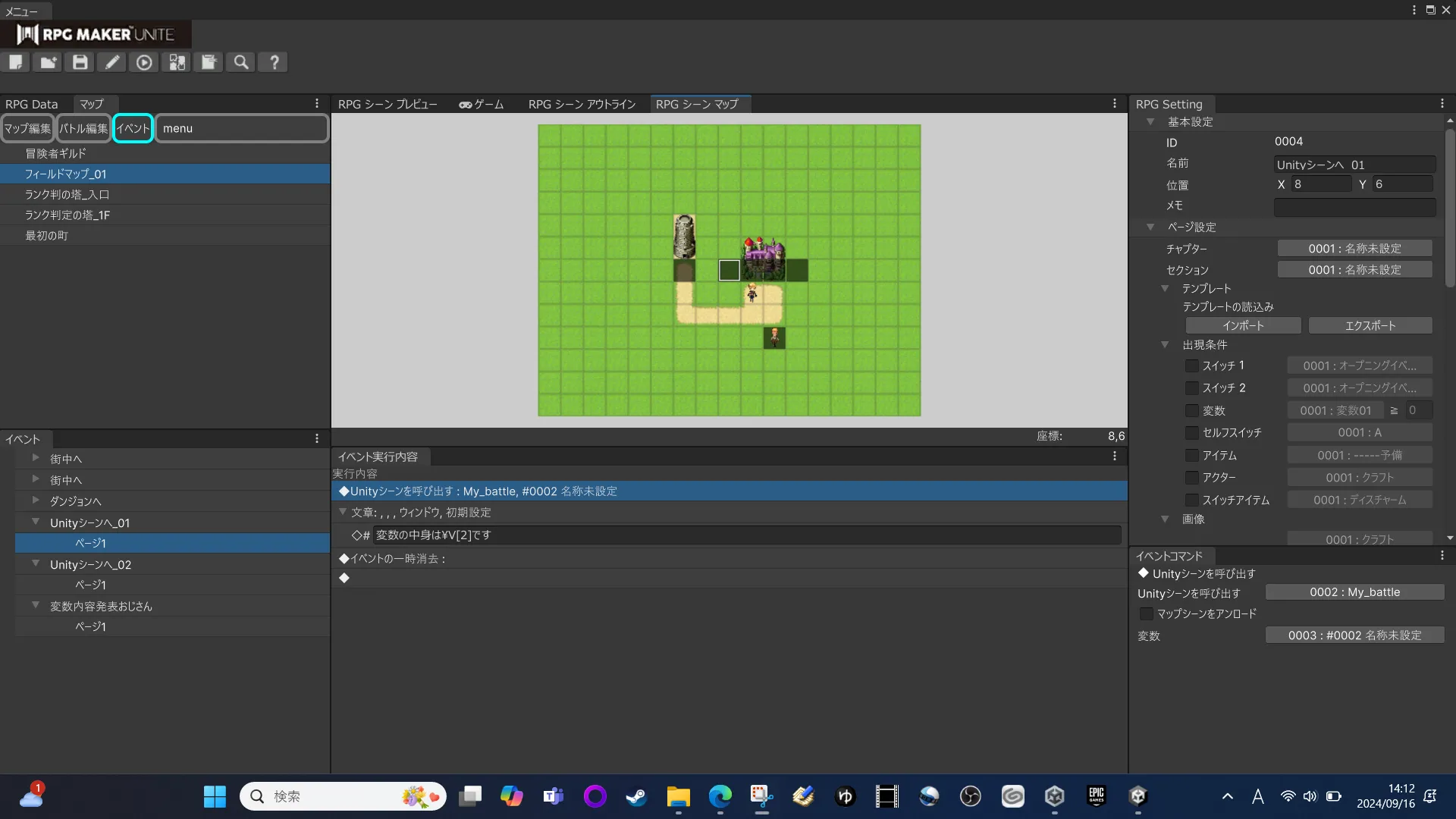Switch to the ゲーム tab
Viewport: 1456px width, 819px height.
point(482,104)
